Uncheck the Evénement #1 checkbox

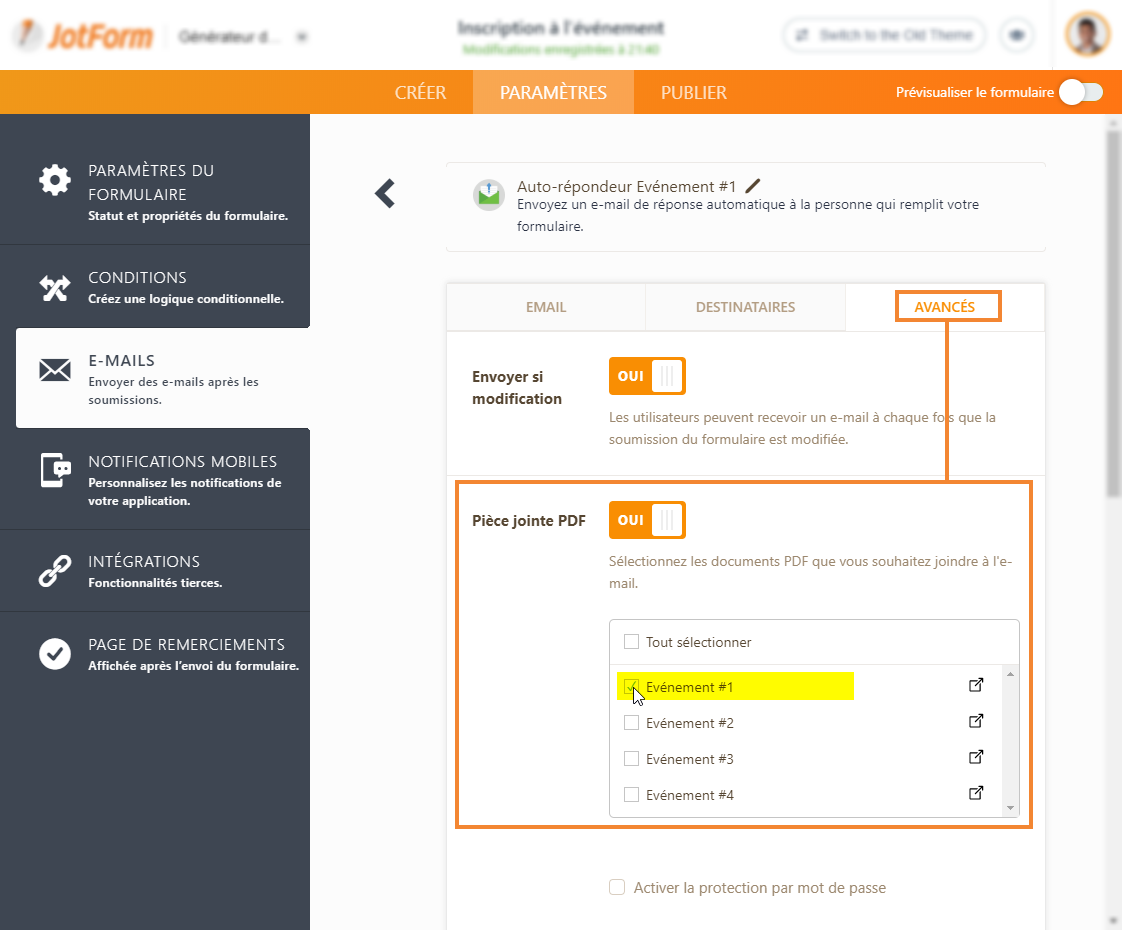[631, 687]
